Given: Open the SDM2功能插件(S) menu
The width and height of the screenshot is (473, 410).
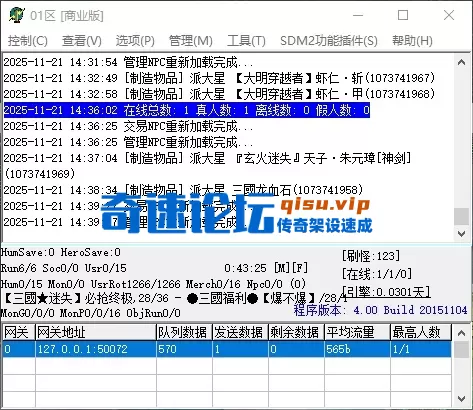Looking at the screenshot, I should 329,41.
